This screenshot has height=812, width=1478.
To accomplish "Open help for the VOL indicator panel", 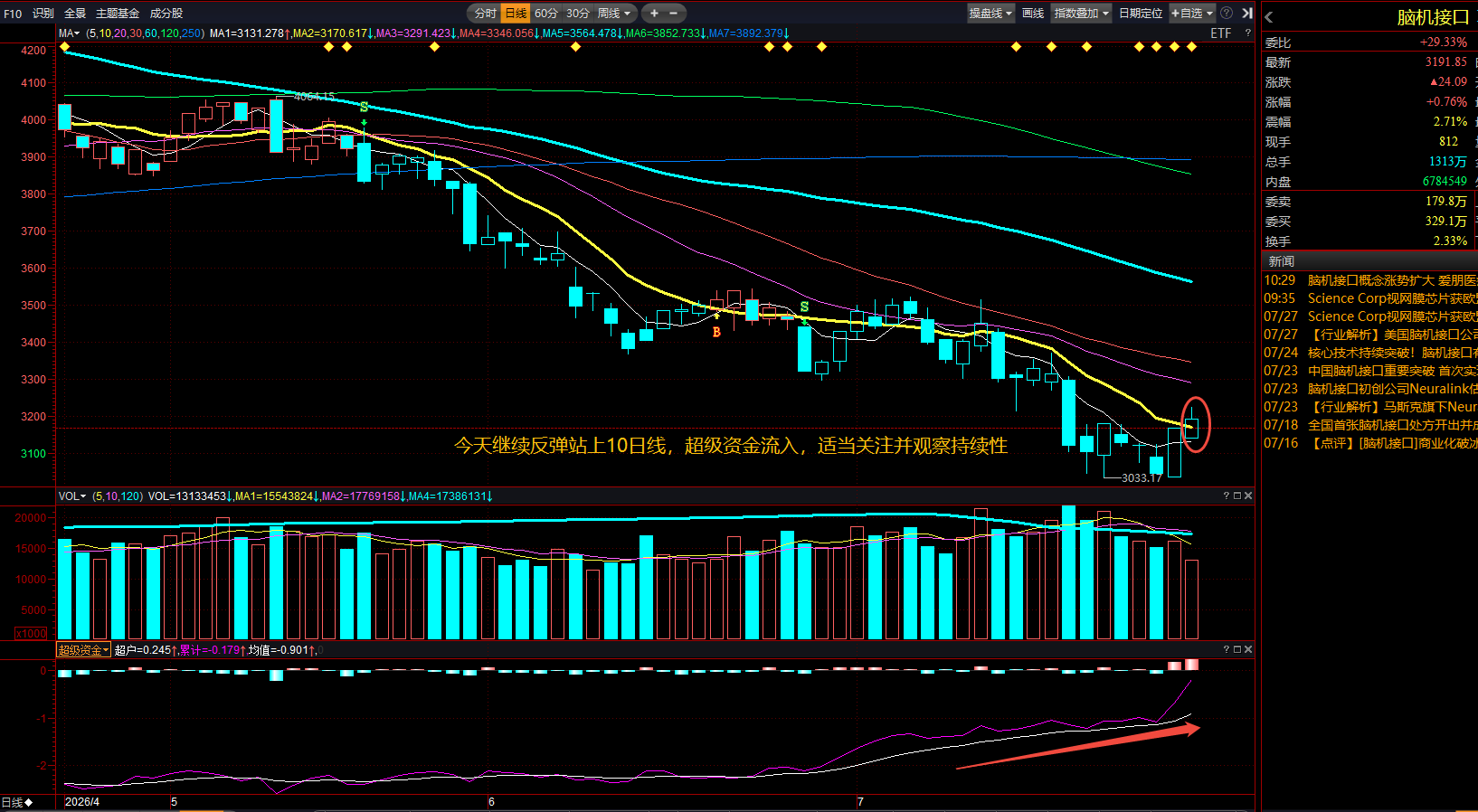I will [x=1227, y=496].
